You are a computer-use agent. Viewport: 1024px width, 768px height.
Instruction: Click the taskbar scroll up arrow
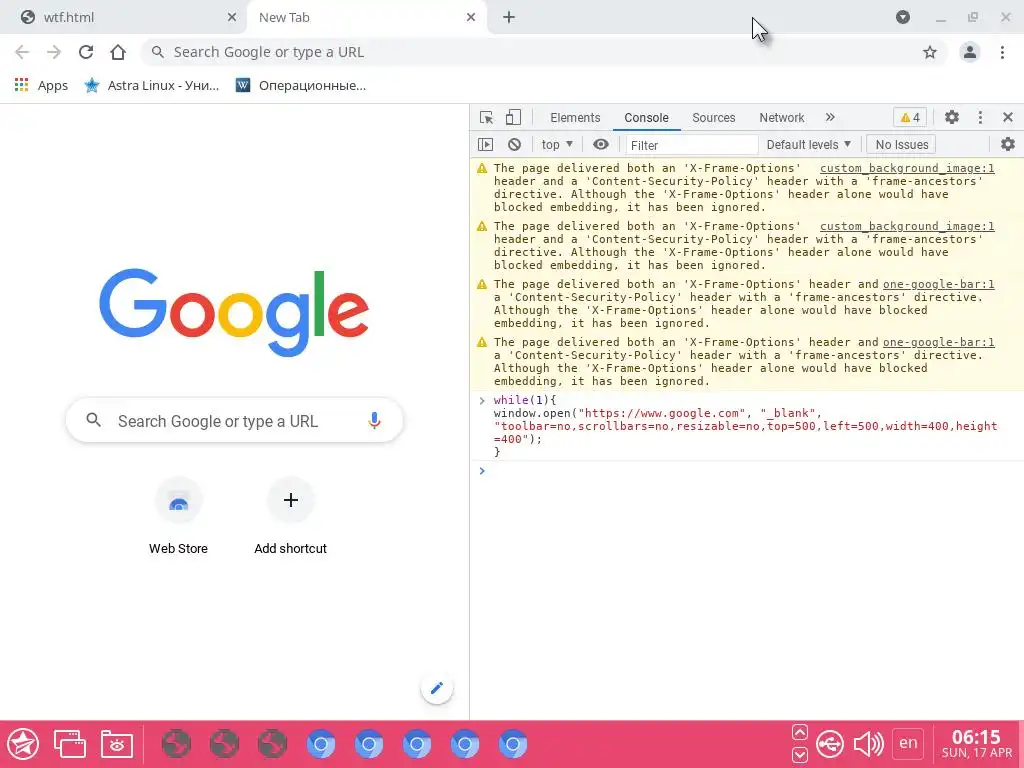[x=799, y=732]
